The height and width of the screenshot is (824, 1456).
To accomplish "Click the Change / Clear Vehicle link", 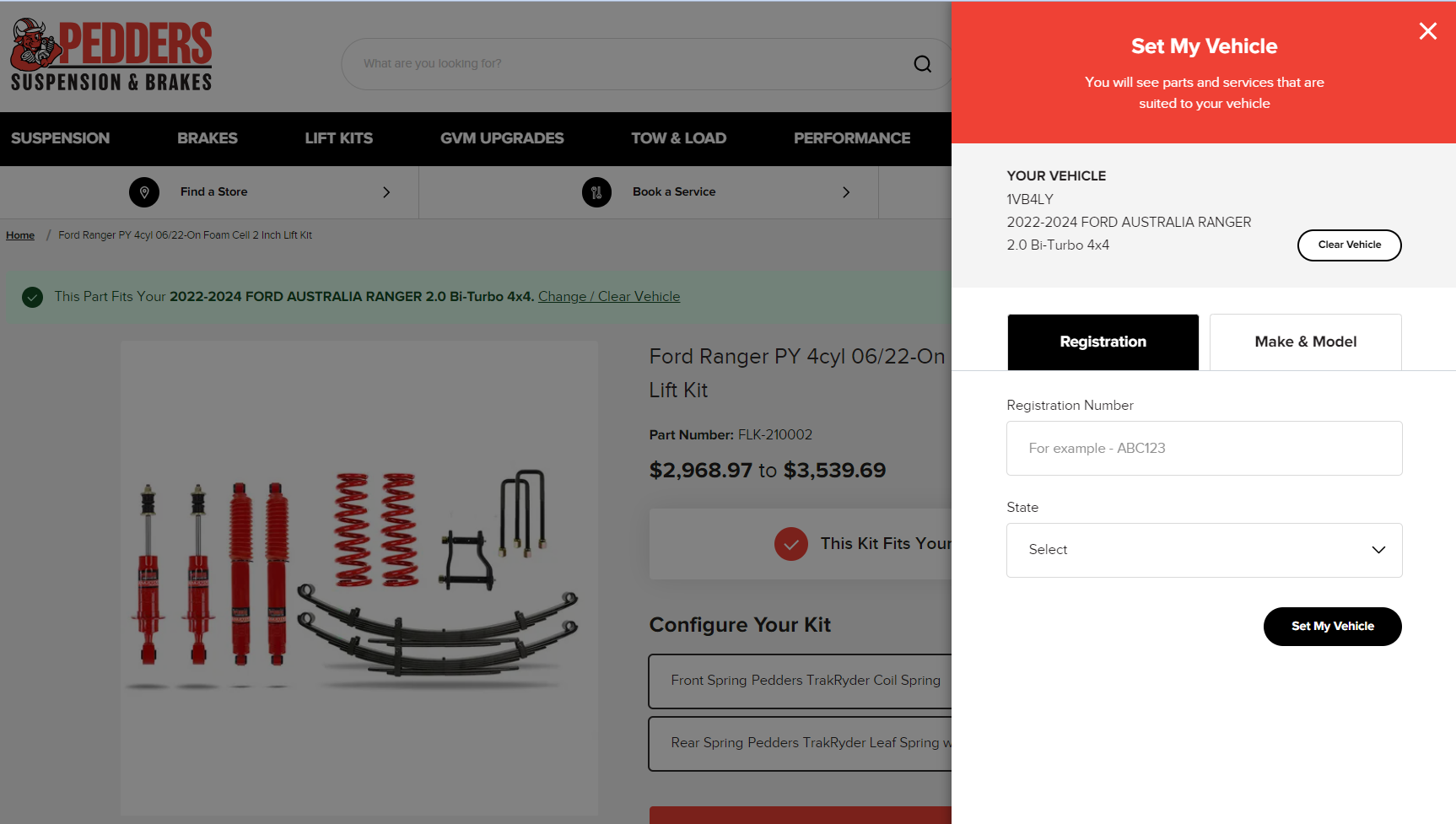I will point(609,297).
